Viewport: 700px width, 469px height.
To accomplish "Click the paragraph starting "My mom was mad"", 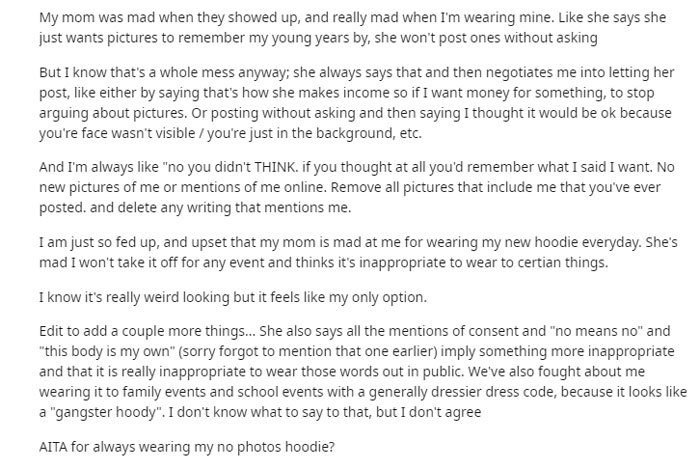I will coord(340,25).
